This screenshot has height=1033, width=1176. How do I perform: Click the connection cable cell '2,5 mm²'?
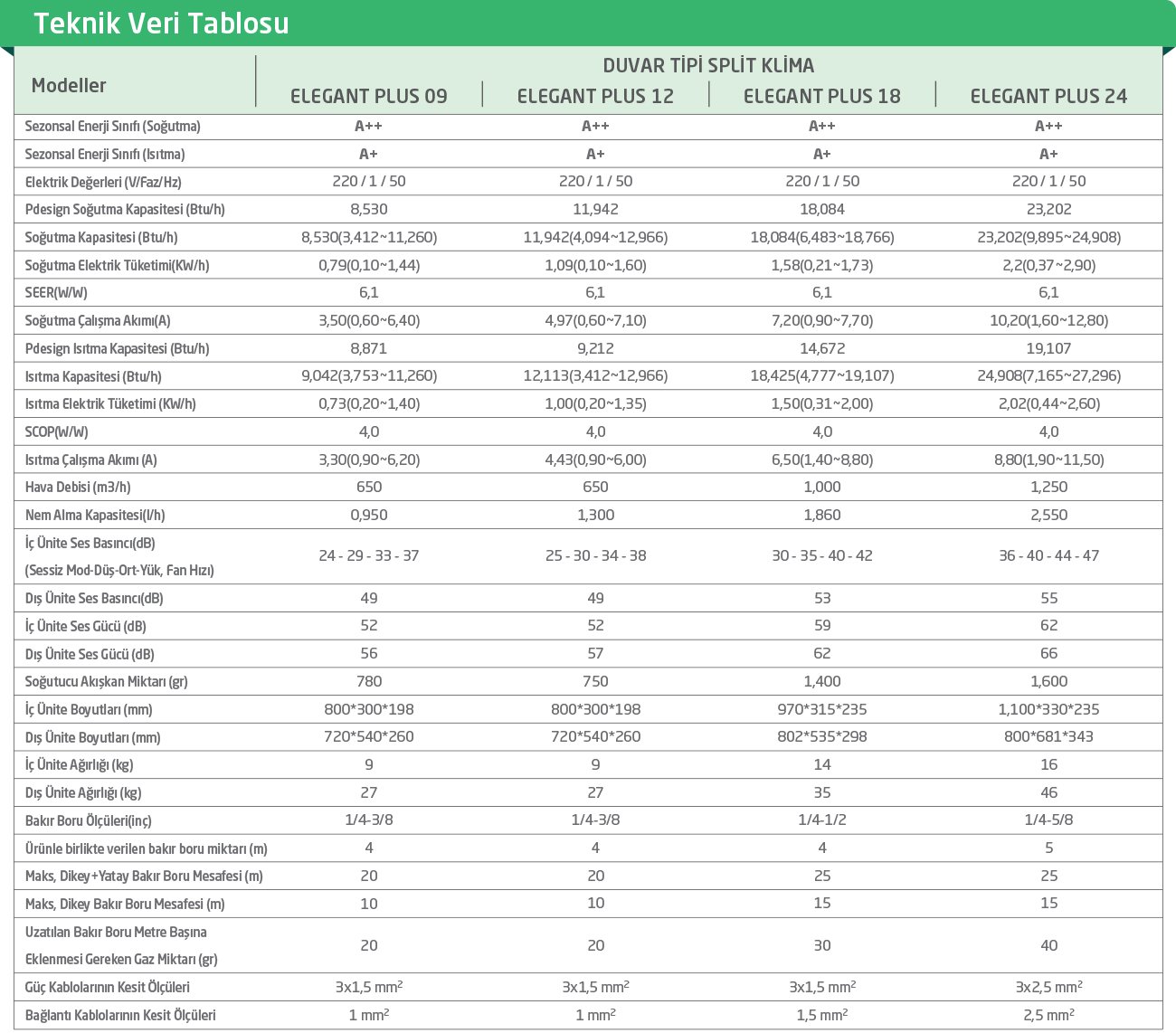pyautogui.click(x=1049, y=1015)
